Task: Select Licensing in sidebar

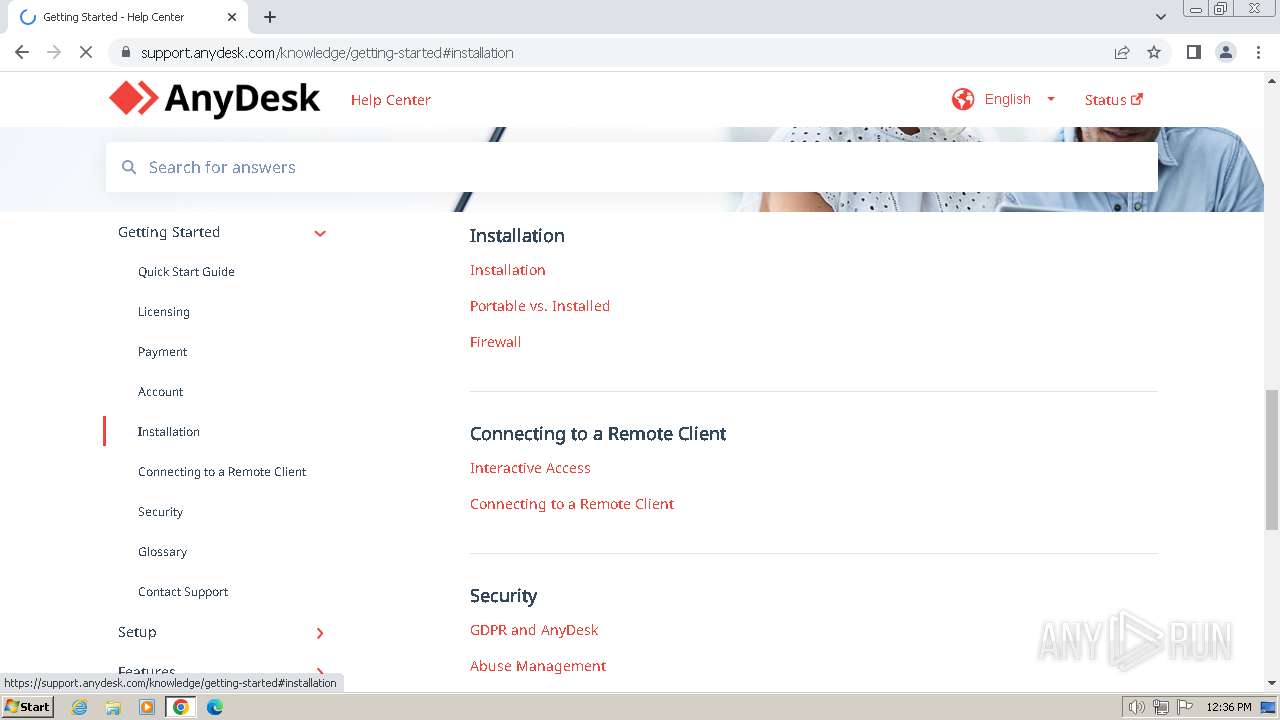Action: (164, 312)
